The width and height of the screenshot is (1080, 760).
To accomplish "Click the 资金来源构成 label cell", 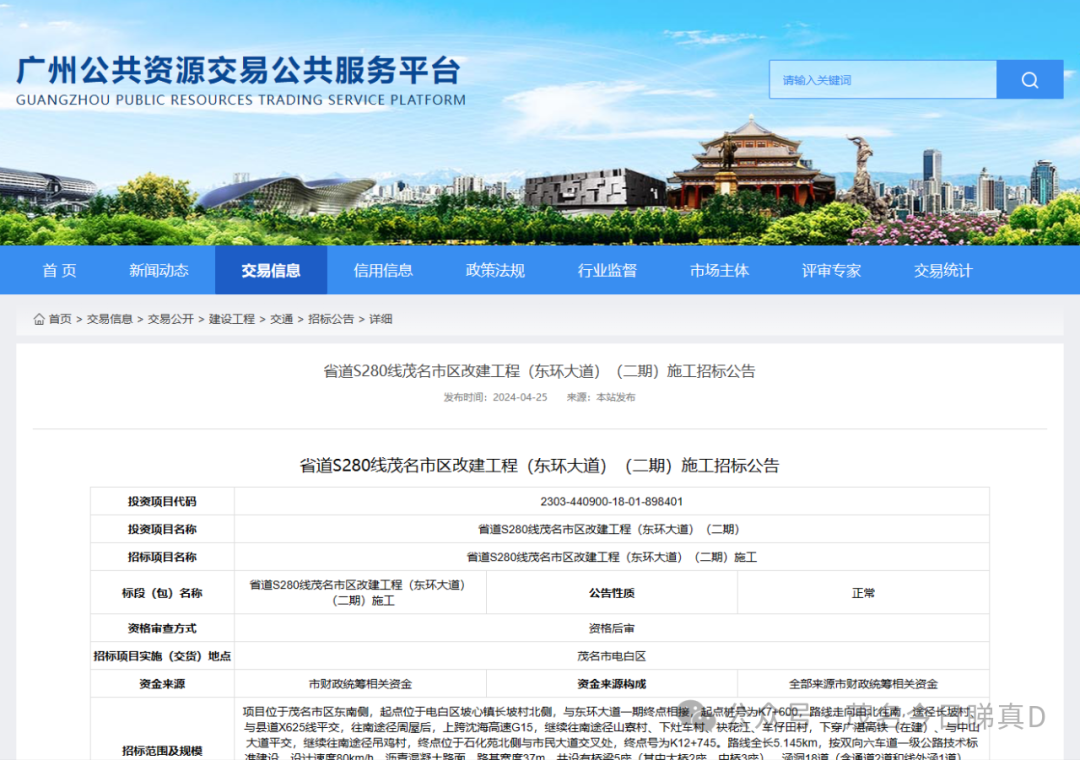I will pyautogui.click(x=612, y=684).
